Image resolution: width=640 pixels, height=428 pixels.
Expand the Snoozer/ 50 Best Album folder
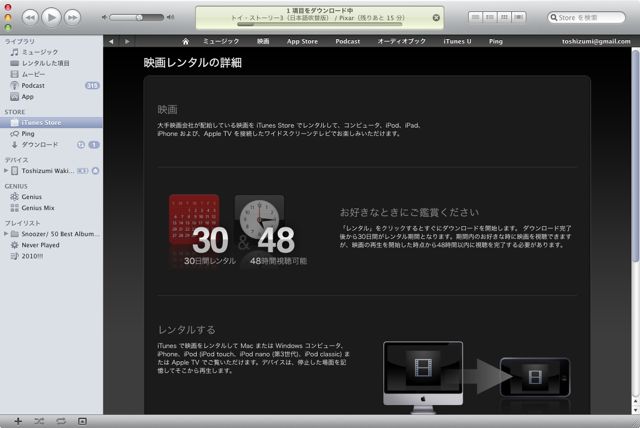6,234
